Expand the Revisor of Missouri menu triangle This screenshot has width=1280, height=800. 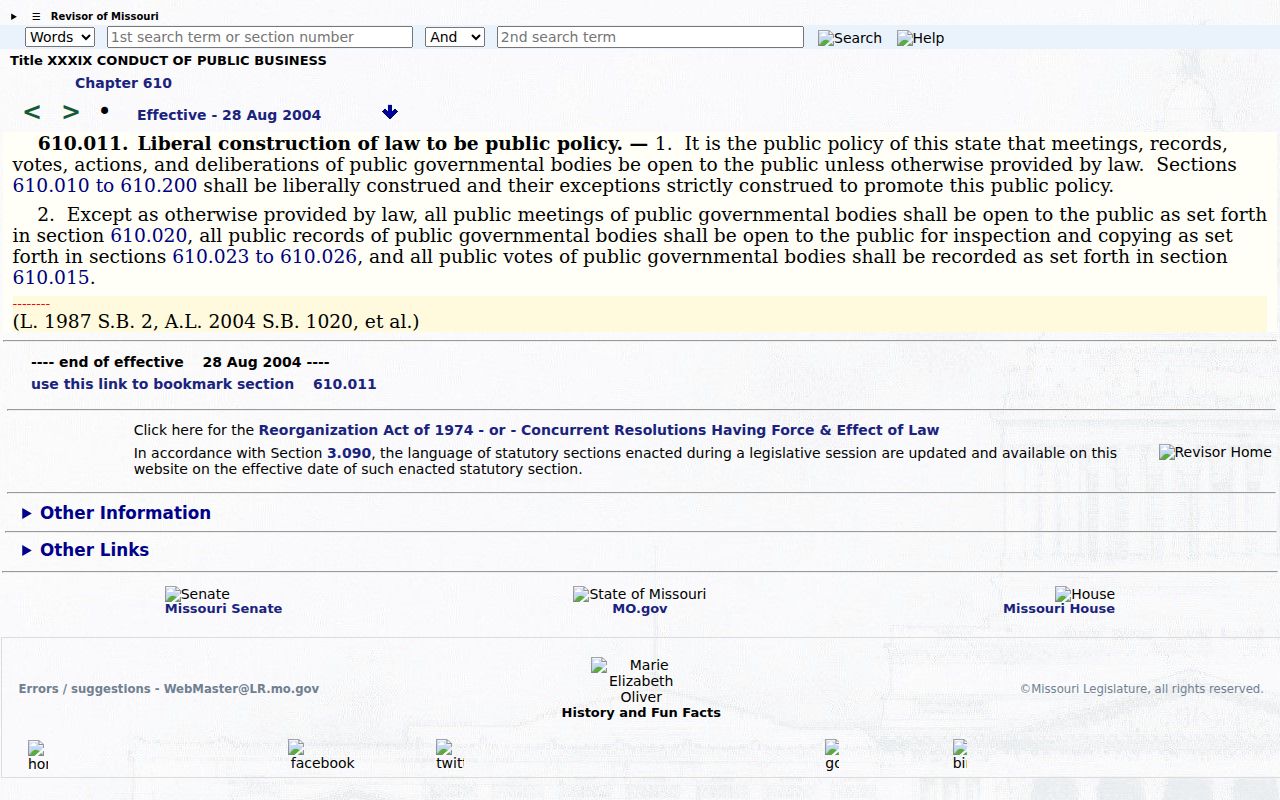(x=14, y=16)
